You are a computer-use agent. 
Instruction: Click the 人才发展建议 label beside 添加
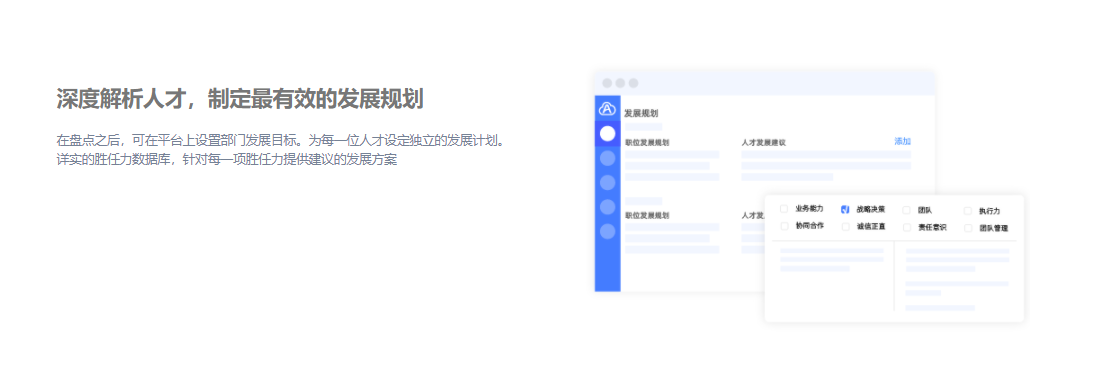click(x=764, y=142)
